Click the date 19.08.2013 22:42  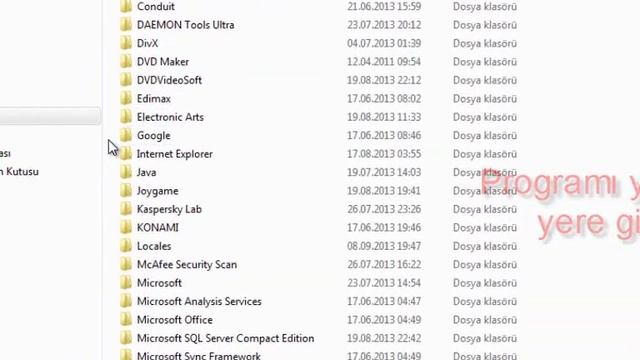[x=384, y=338]
